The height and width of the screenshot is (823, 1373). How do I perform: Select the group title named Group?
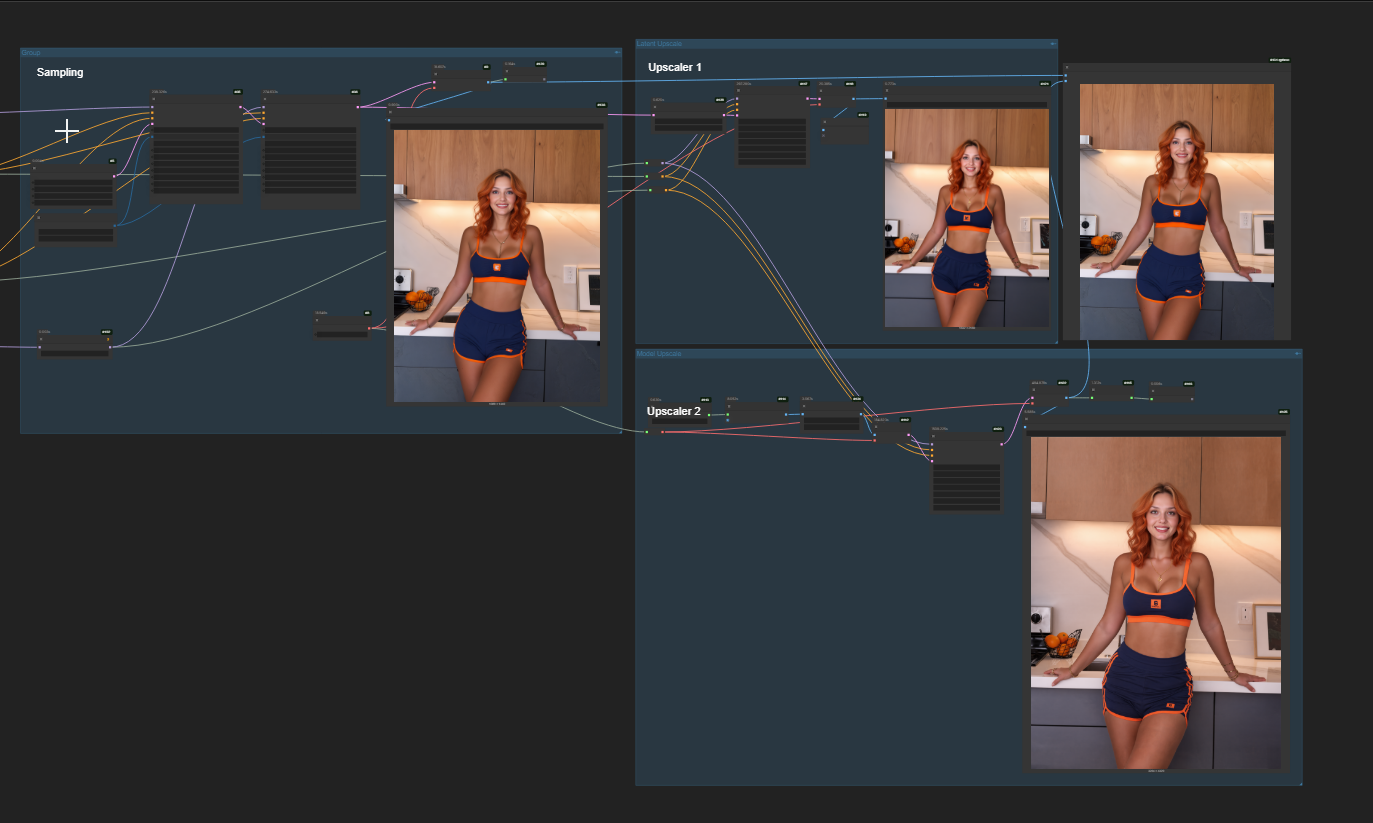pyautogui.click(x=31, y=52)
